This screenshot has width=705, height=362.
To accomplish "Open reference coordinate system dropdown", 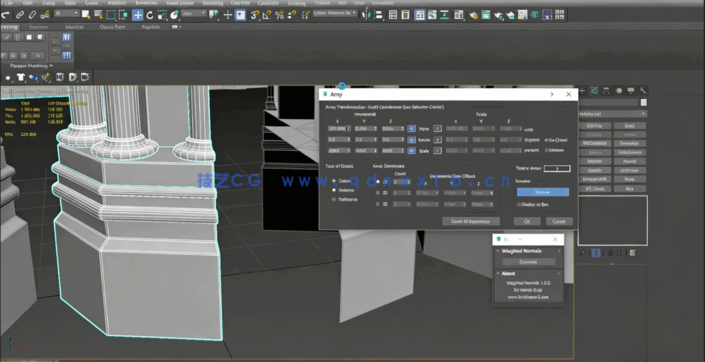I will (x=194, y=14).
